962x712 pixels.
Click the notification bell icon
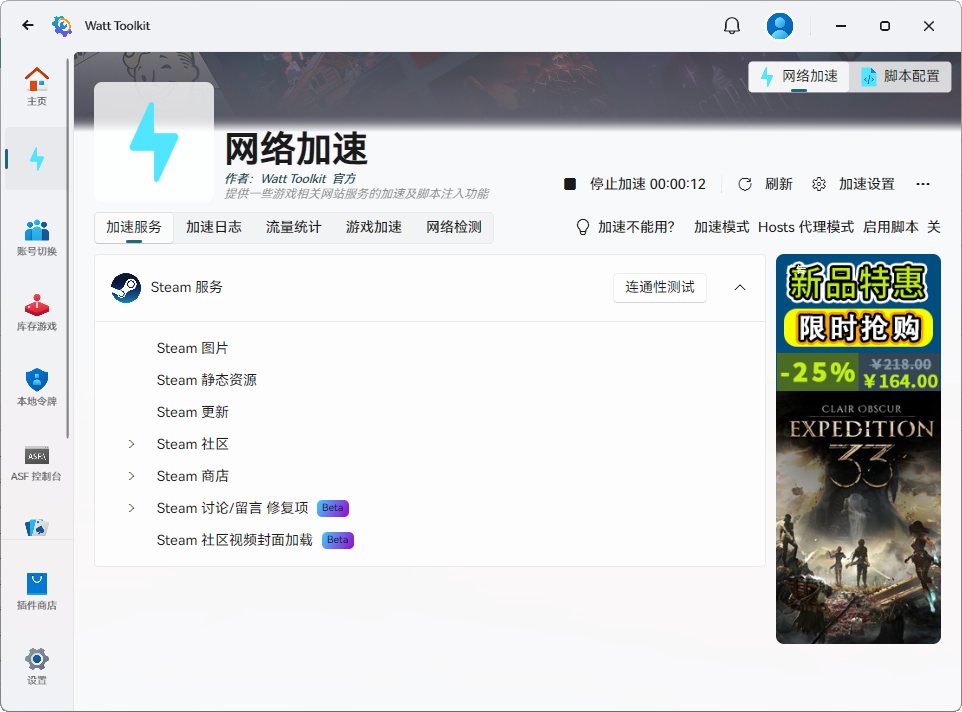pyautogui.click(x=731, y=25)
